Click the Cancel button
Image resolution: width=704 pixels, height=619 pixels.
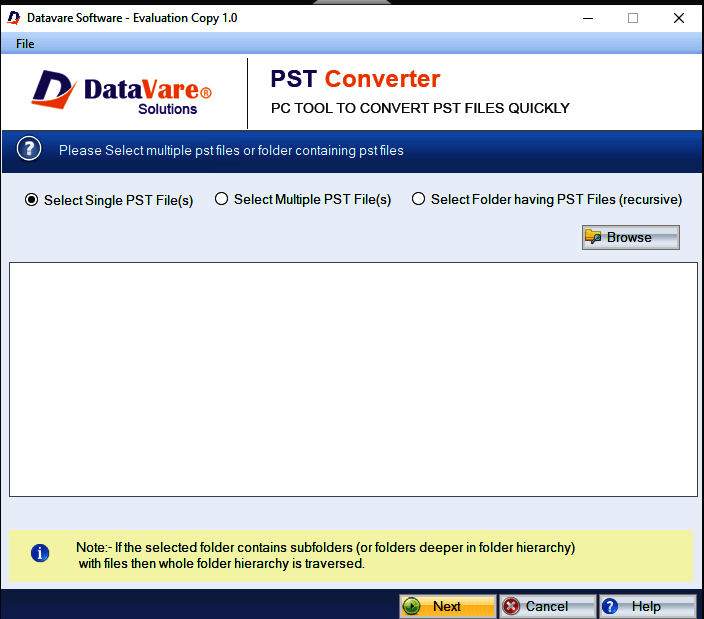548,606
